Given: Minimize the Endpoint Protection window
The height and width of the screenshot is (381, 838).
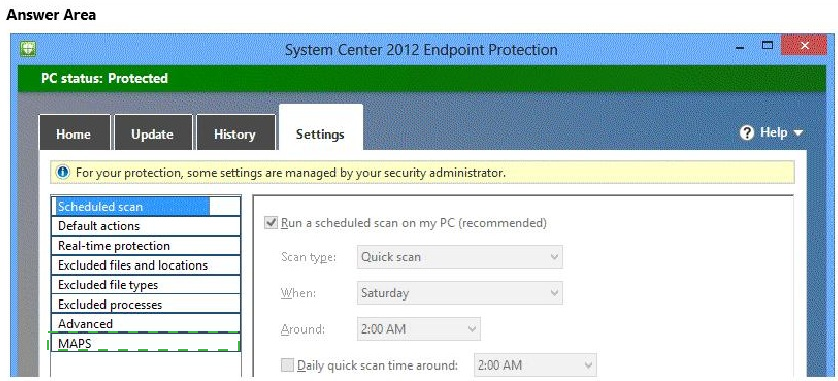Looking at the screenshot, I should pos(740,48).
